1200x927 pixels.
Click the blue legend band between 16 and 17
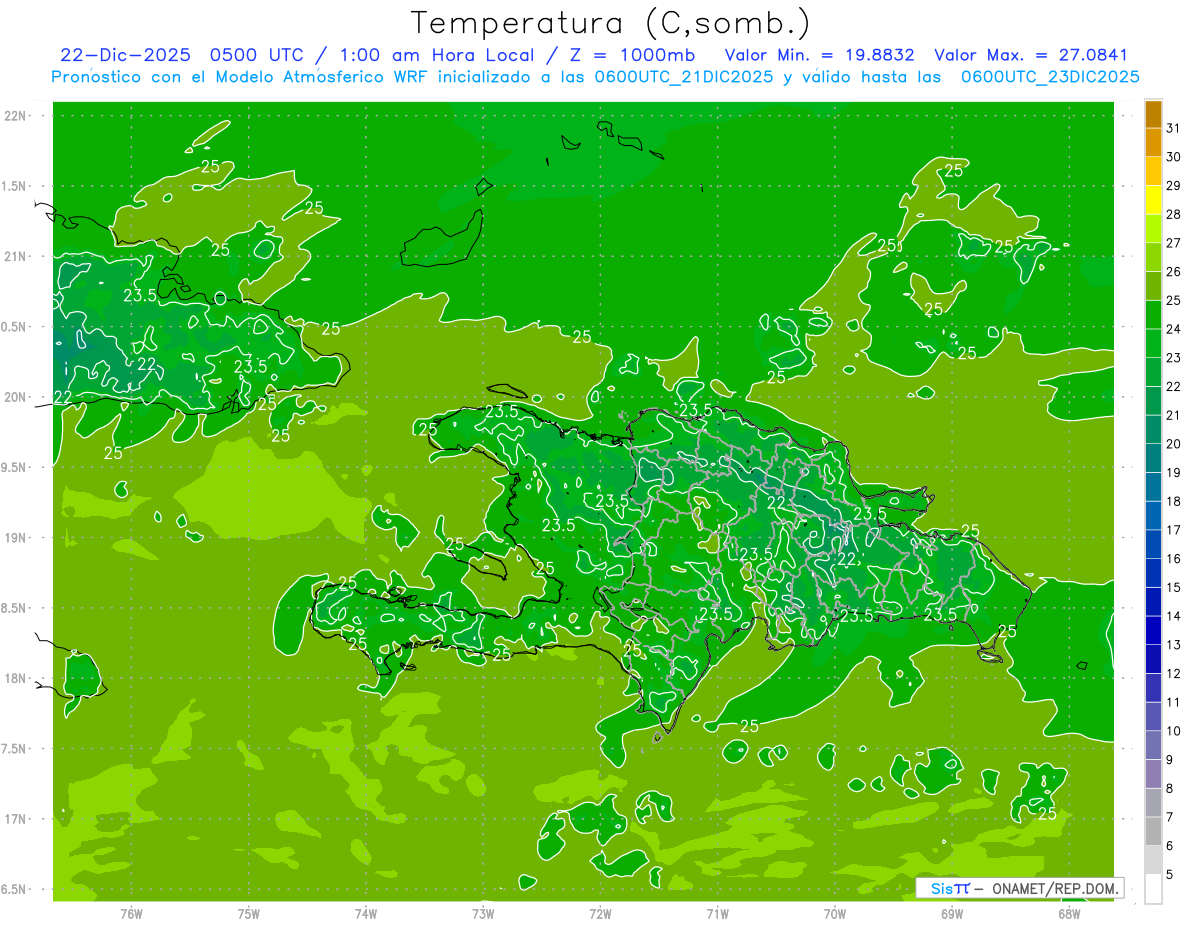pyautogui.click(x=1153, y=544)
